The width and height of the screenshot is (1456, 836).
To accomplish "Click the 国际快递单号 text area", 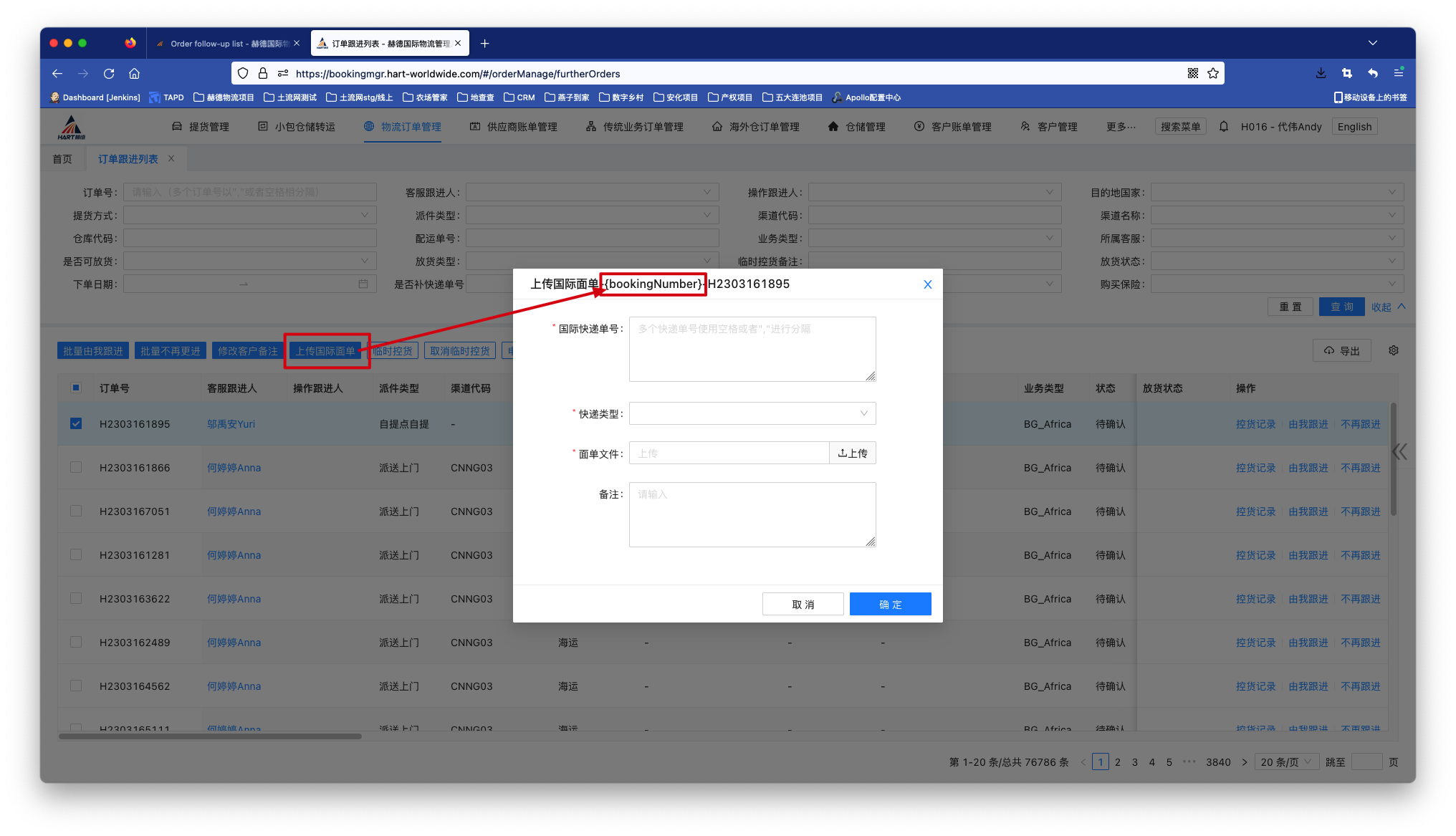I will (x=752, y=349).
